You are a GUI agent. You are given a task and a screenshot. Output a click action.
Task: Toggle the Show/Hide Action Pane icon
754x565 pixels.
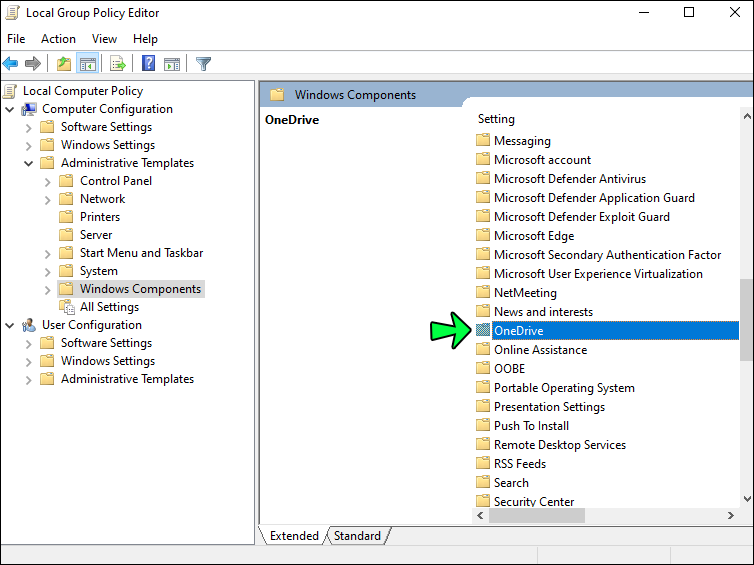[x=172, y=63]
